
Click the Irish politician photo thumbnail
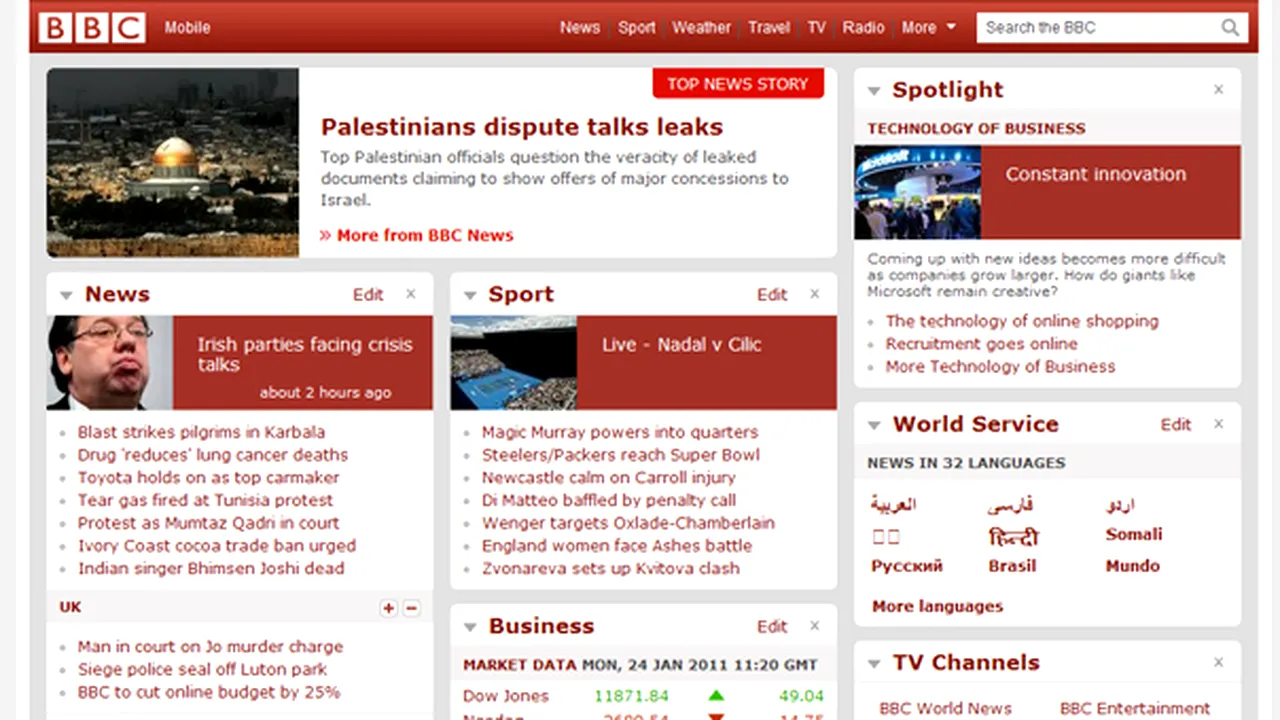point(110,363)
